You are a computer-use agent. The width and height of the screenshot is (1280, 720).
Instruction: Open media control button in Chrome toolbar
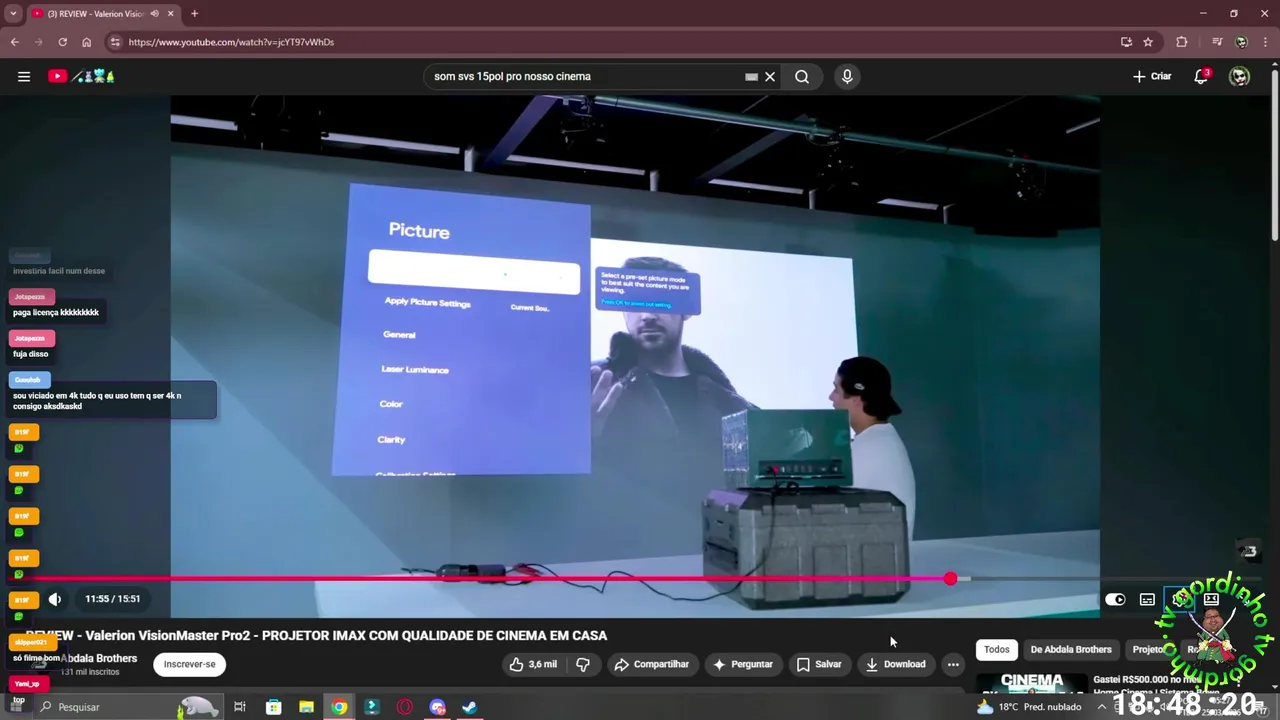click(1217, 42)
